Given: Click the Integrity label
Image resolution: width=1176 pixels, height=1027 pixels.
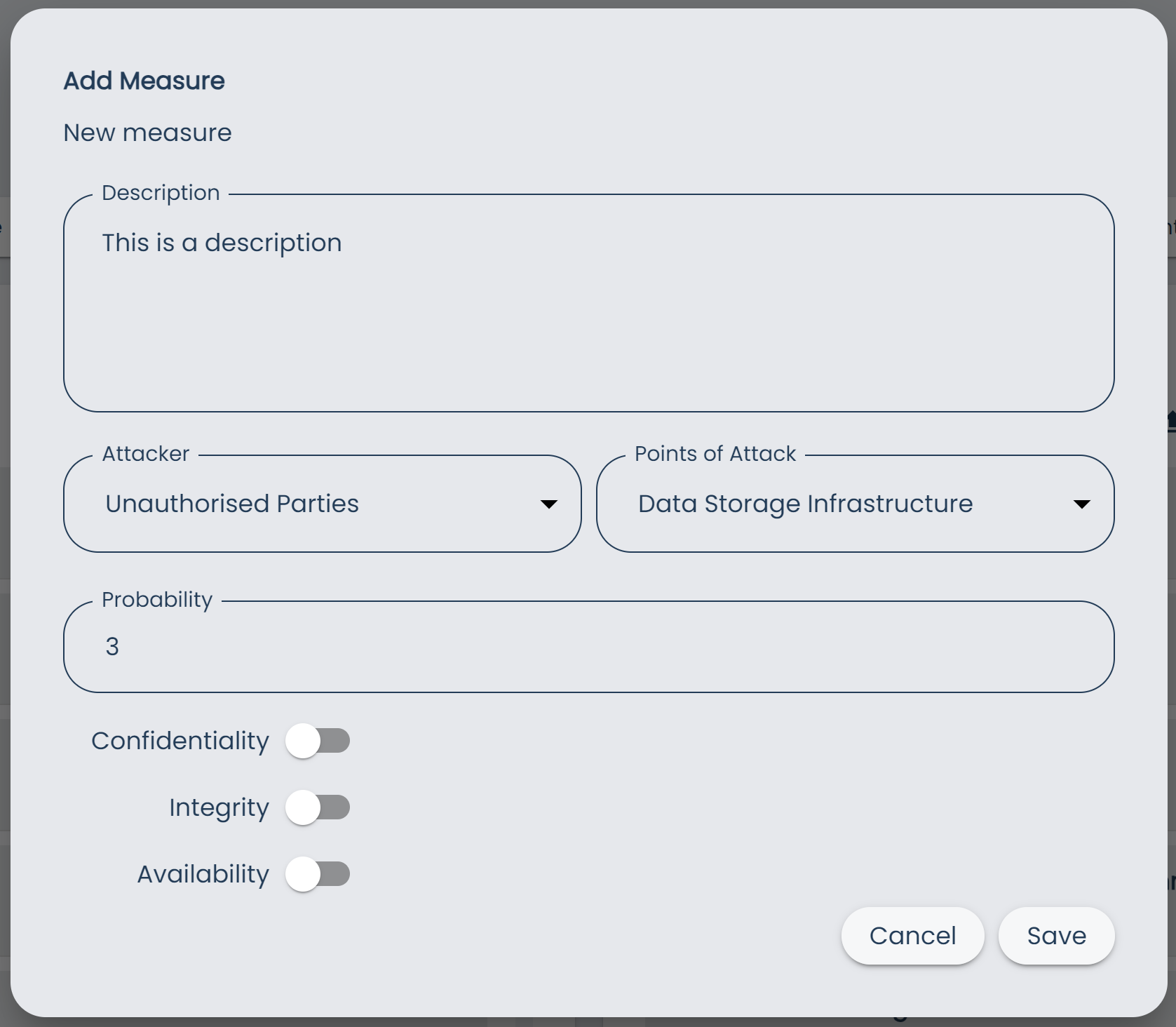Looking at the screenshot, I should tap(218, 807).
